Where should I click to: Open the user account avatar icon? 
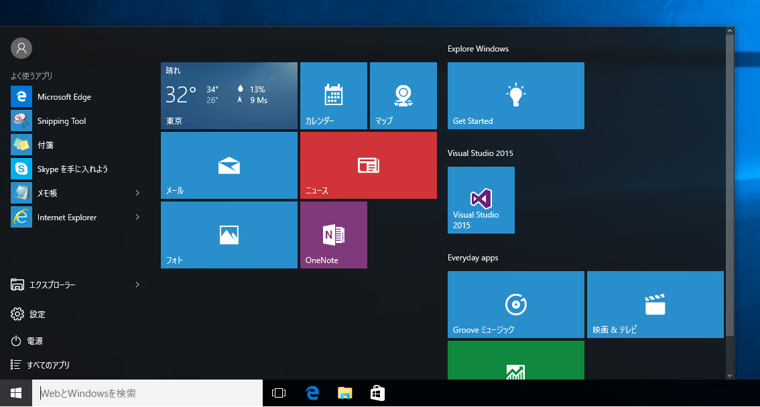[21, 48]
